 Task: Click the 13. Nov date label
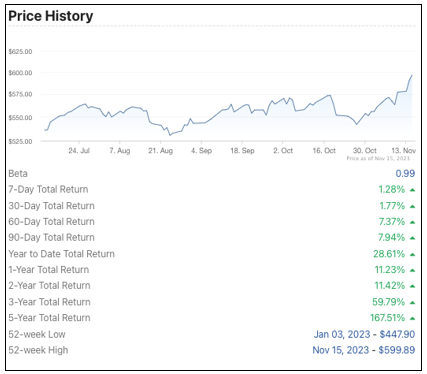404,151
